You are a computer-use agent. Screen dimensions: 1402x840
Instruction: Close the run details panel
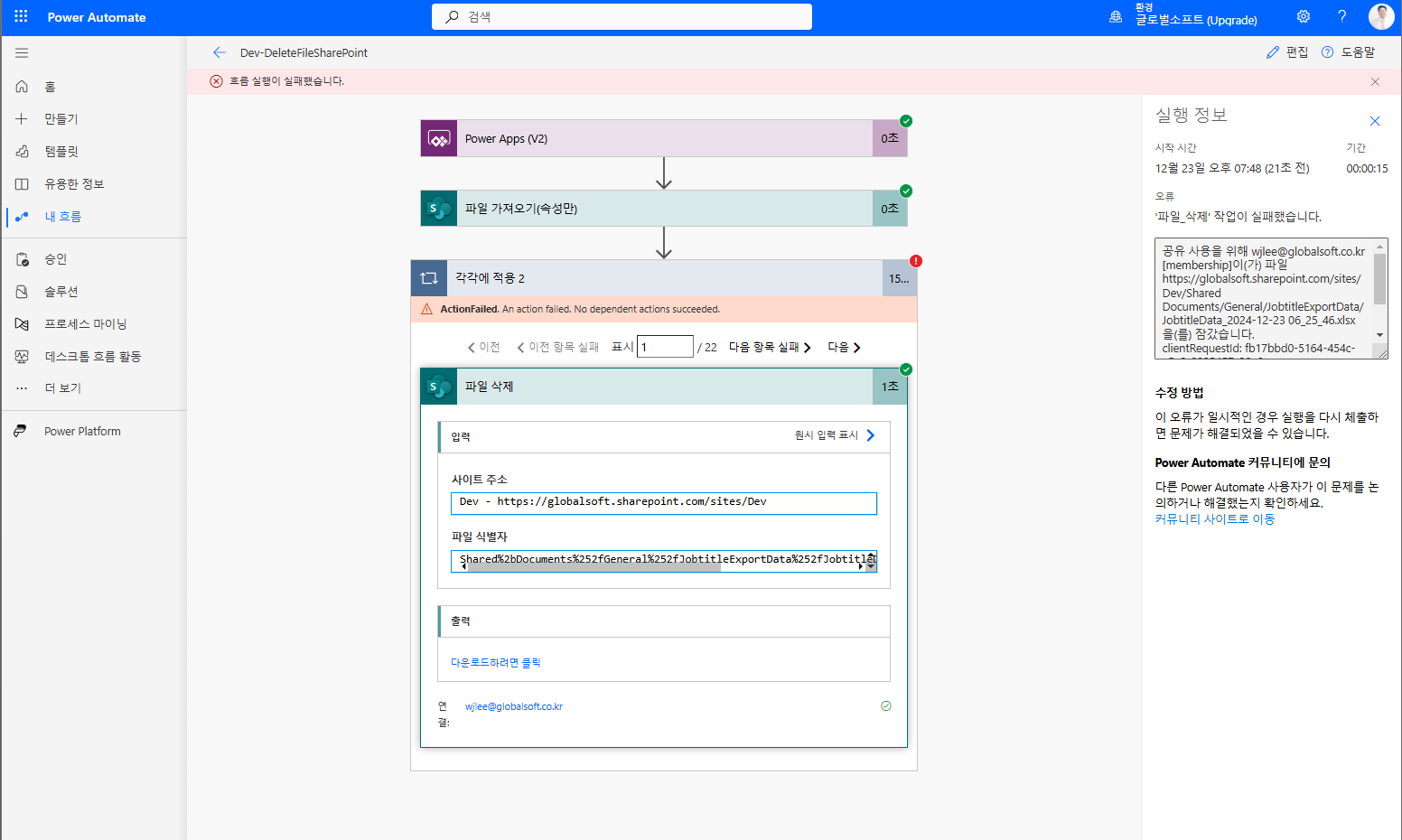pyautogui.click(x=1375, y=121)
